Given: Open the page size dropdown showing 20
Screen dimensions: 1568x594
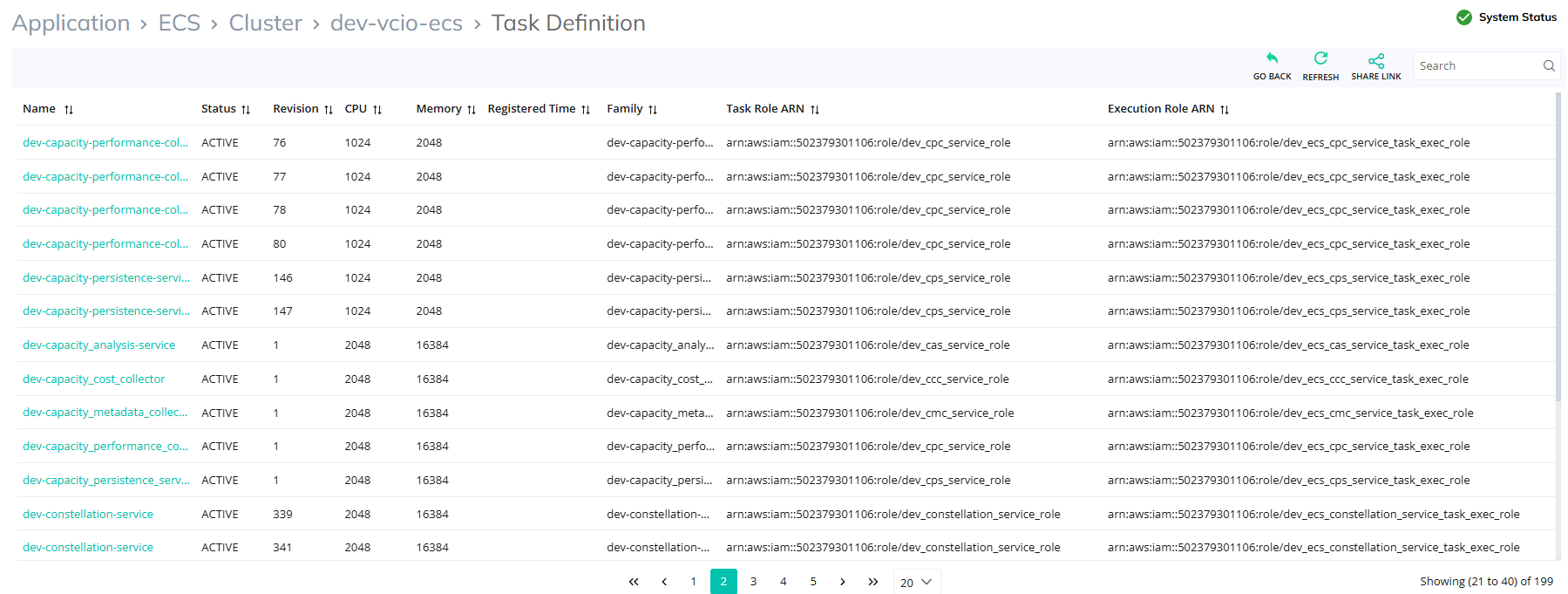Looking at the screenshot, I should click(x=917, y=582).
